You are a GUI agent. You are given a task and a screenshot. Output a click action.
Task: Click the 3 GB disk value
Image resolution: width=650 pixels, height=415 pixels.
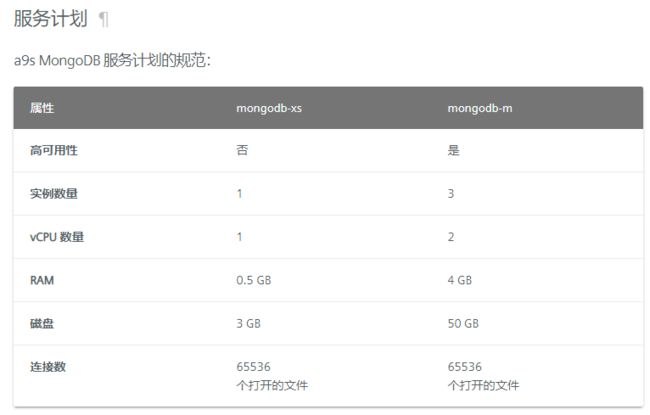[x=248, y=323]
